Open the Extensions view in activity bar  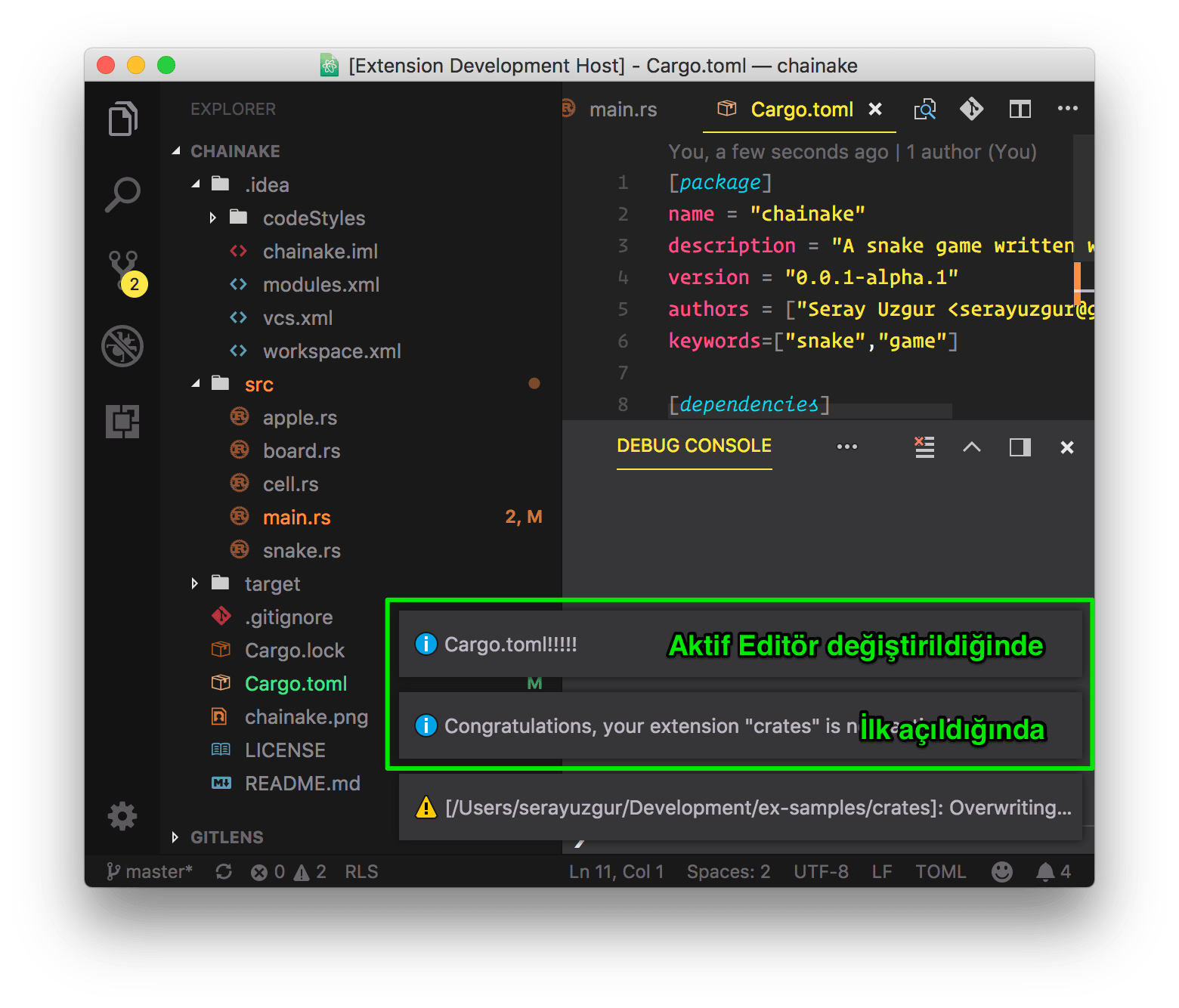point(122,422)
